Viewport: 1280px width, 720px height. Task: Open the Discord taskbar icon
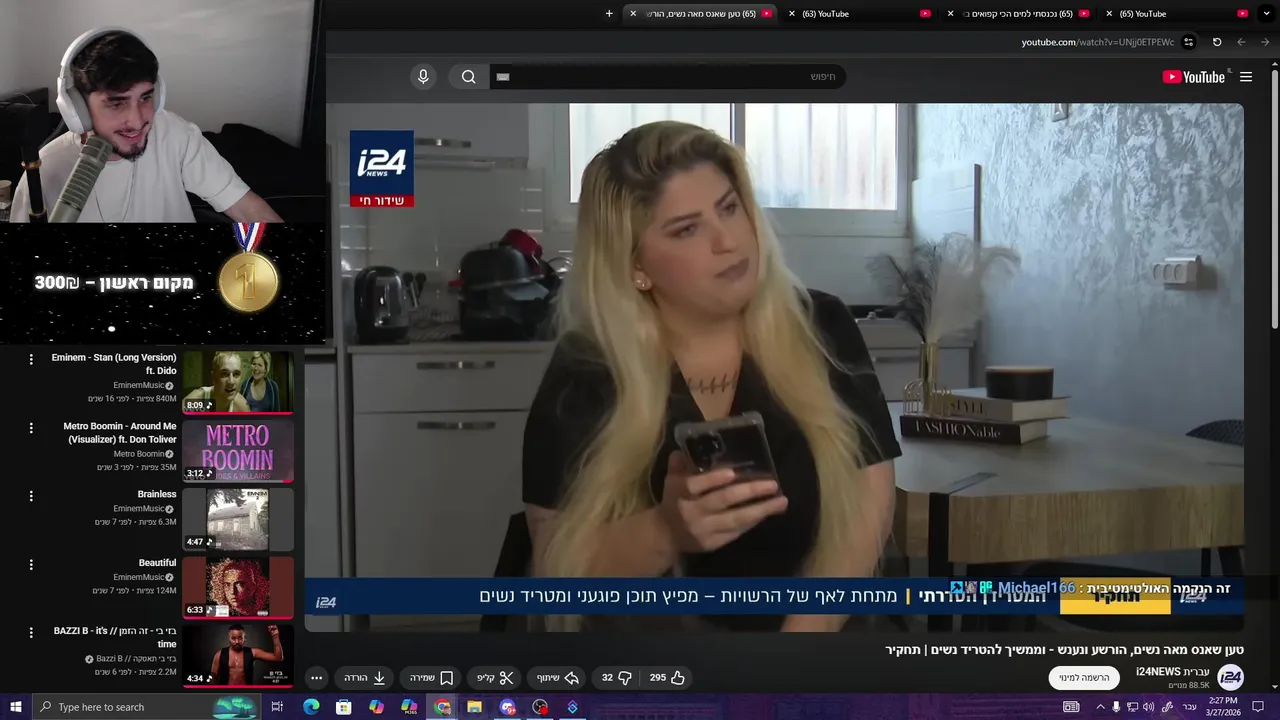tap(508, 707)
